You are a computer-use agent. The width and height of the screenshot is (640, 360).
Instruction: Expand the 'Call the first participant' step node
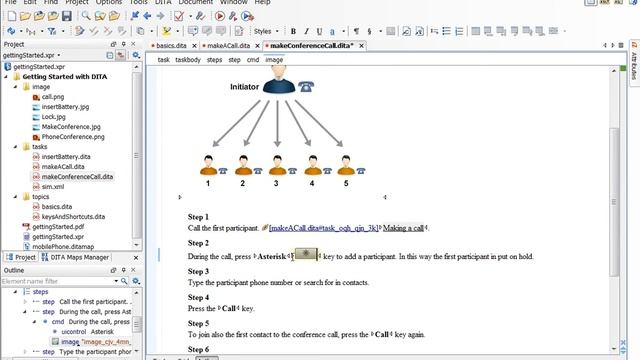25,302
